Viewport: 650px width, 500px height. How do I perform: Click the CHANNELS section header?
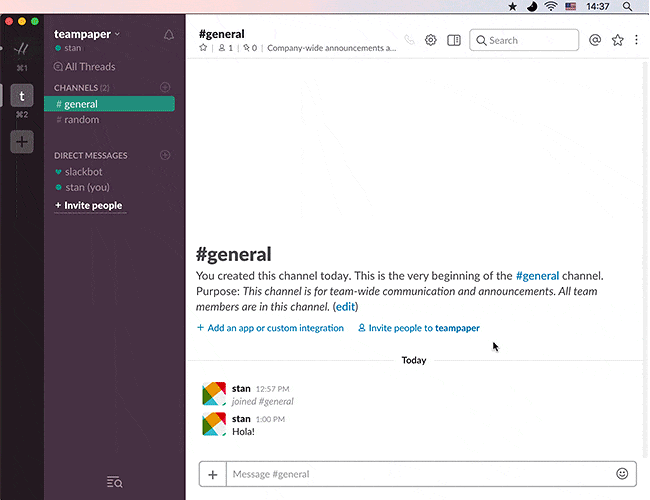click(82, 87)
